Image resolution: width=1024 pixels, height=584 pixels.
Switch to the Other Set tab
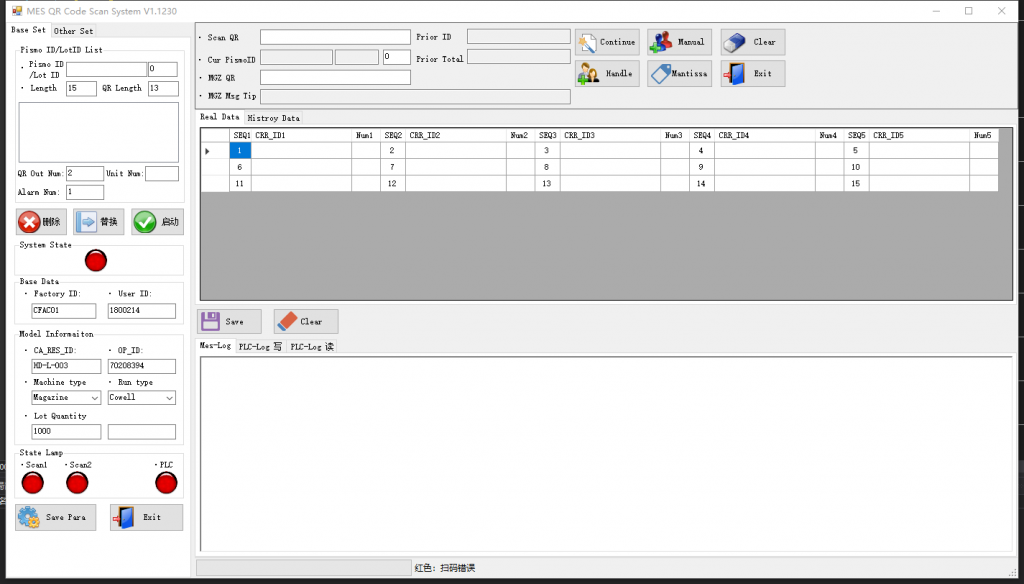pyautogui.click(x=73, y=31)
